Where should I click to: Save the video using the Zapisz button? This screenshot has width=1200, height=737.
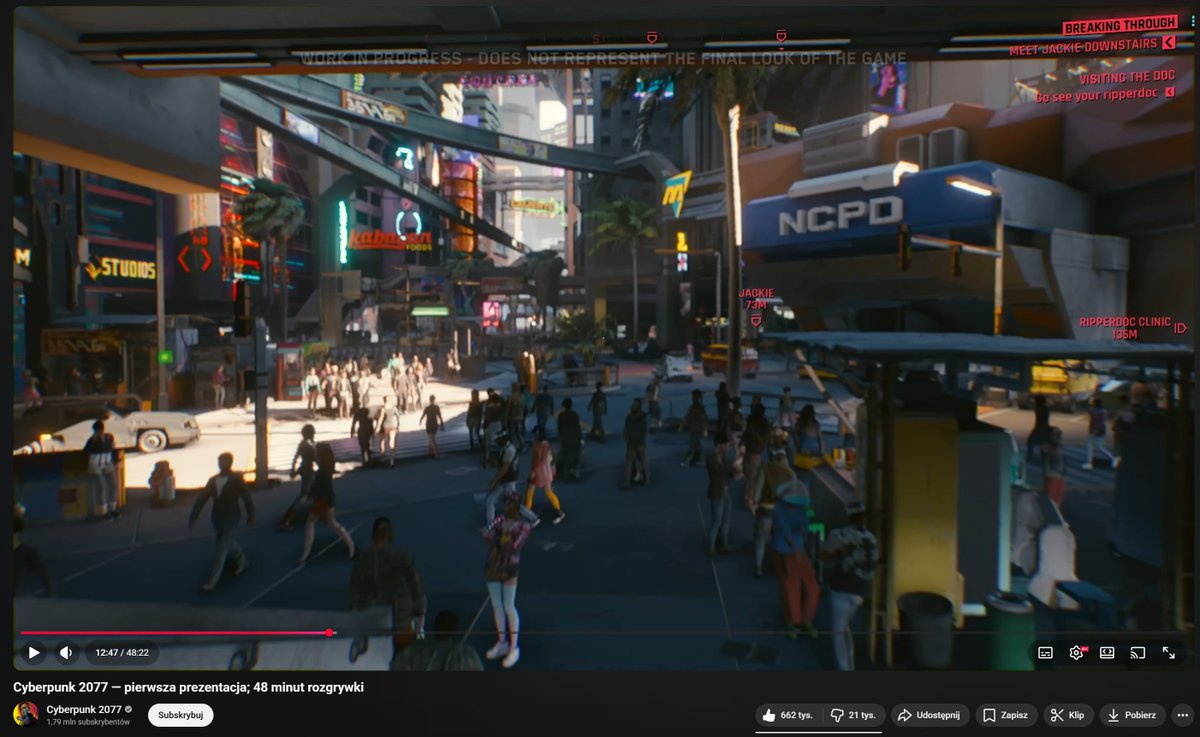point(1005,715)
